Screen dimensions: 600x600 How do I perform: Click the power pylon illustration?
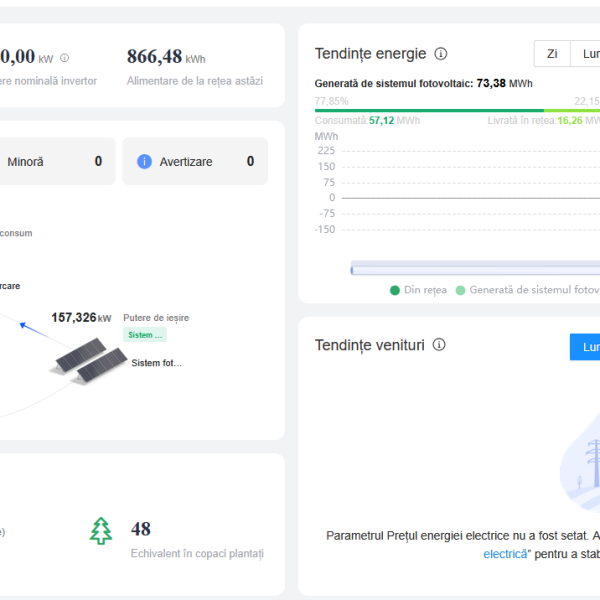click(588, 460)
